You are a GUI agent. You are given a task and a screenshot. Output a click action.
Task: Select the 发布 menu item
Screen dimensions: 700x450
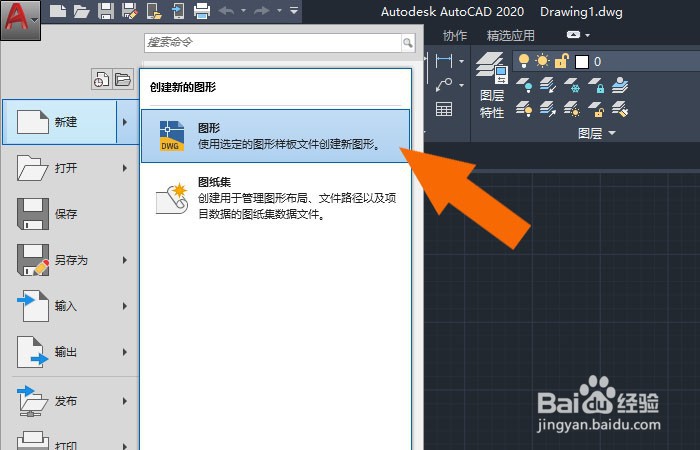pyautogui.click(x=59, y=401)
